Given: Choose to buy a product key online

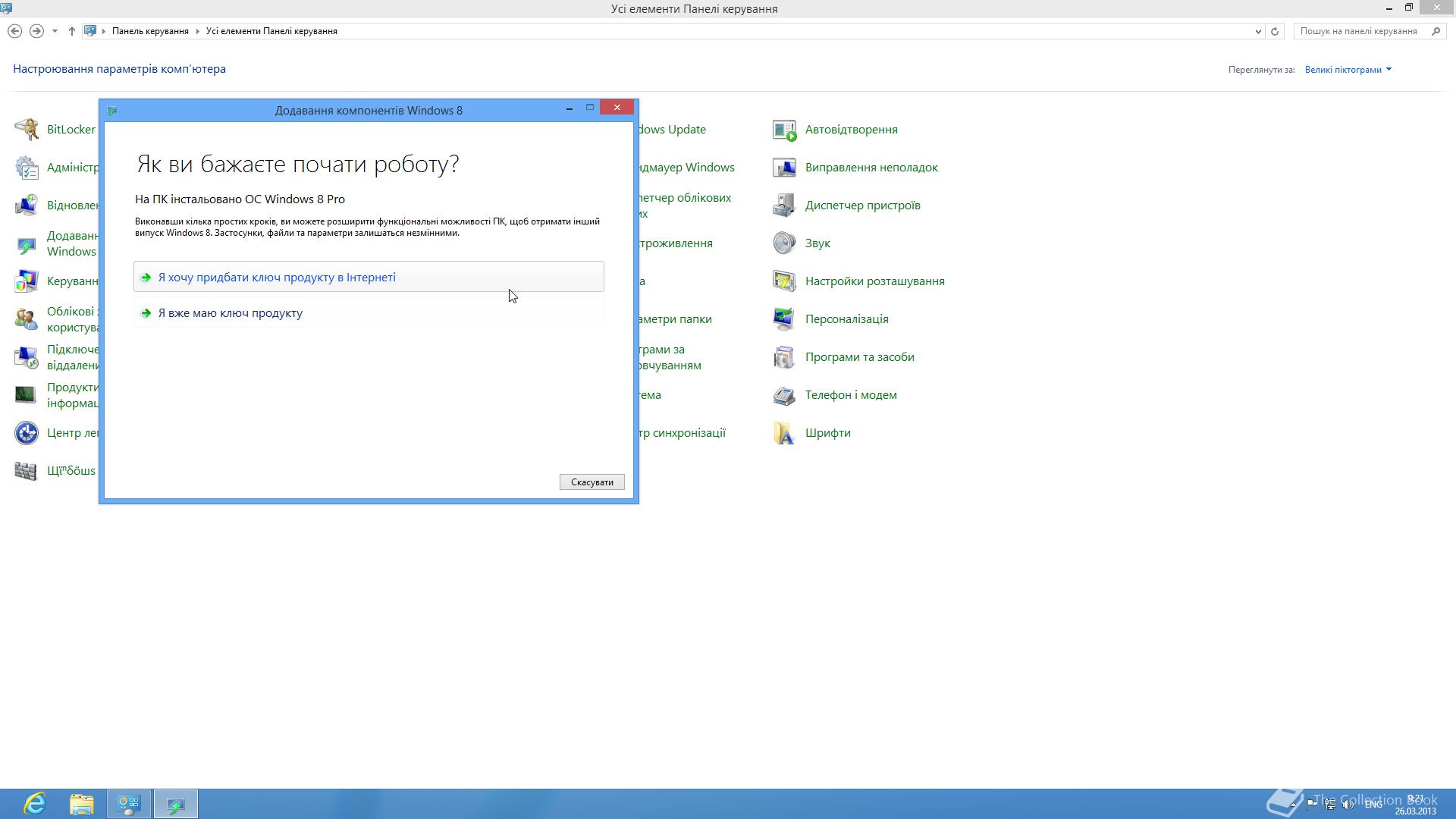Looking at the screenshot, I should (x=369, y=277).
